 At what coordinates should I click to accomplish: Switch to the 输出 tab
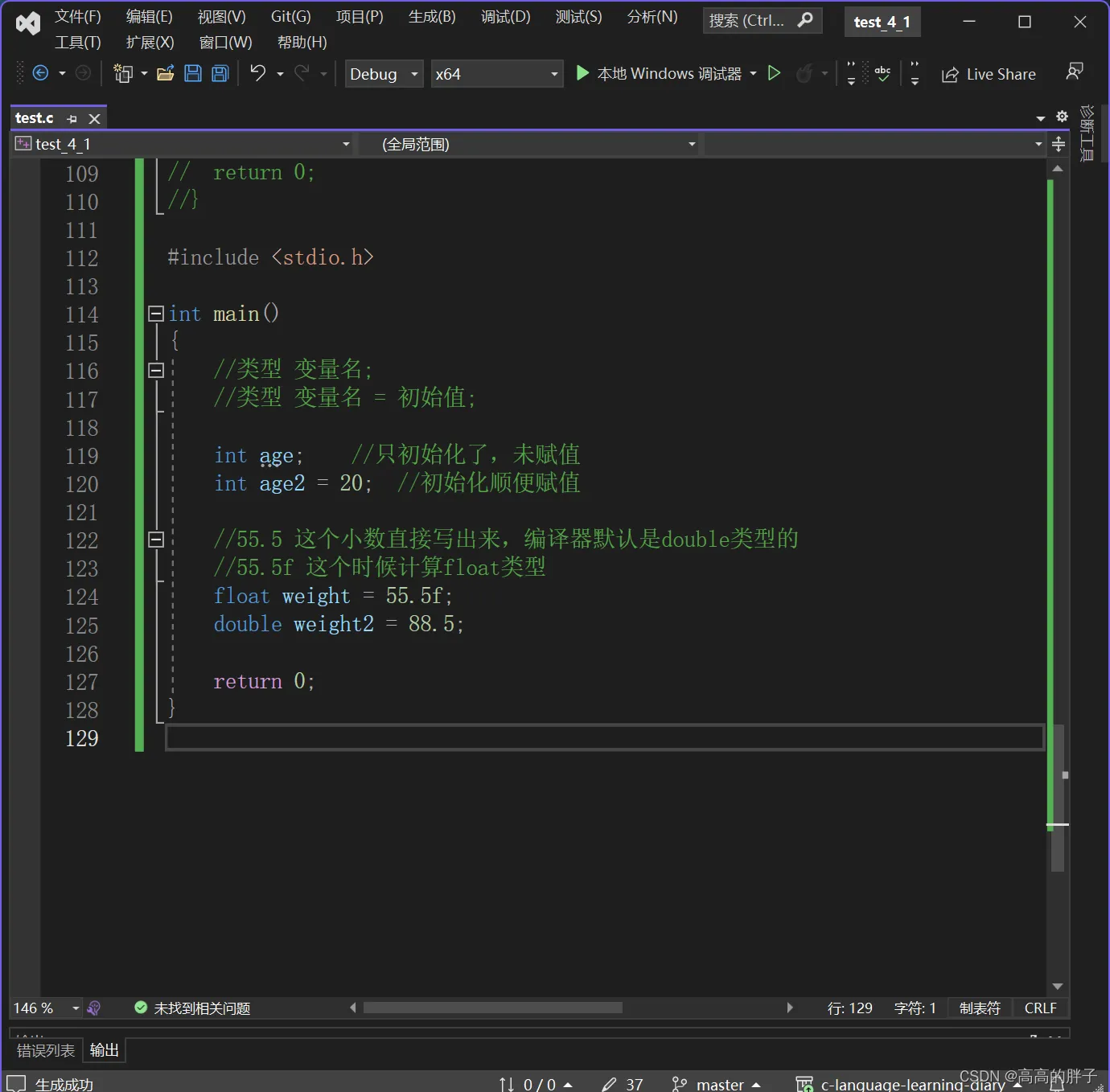pos(105,1050)
